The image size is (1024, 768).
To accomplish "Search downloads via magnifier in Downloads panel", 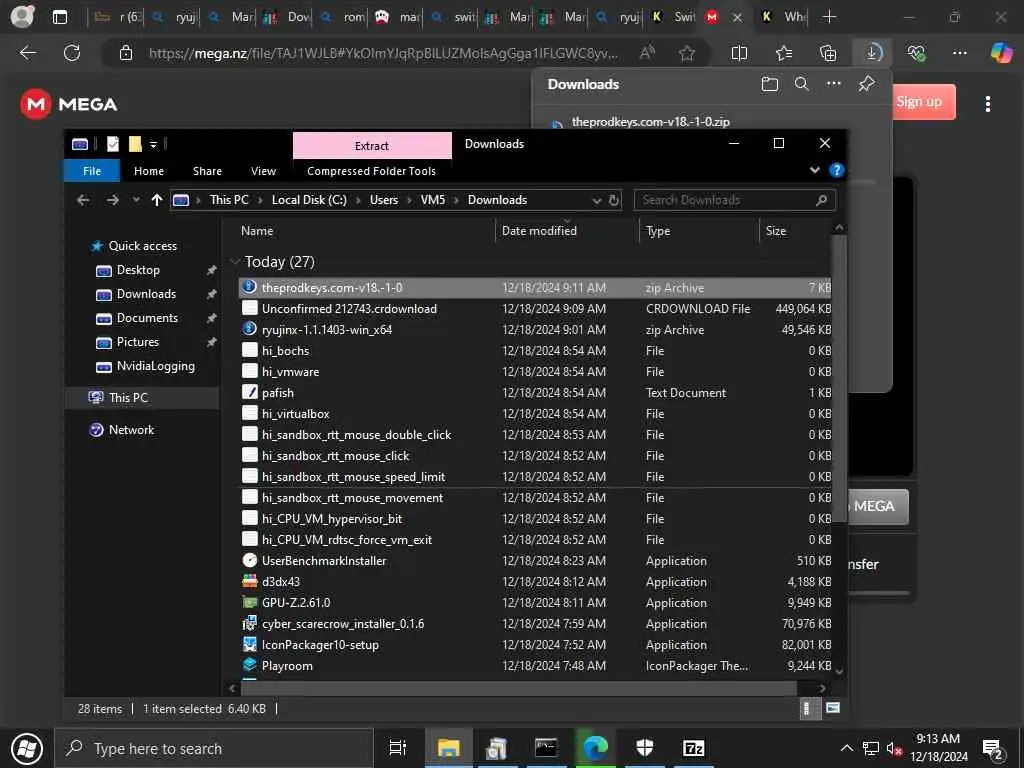I will click(x=802, y=84).
